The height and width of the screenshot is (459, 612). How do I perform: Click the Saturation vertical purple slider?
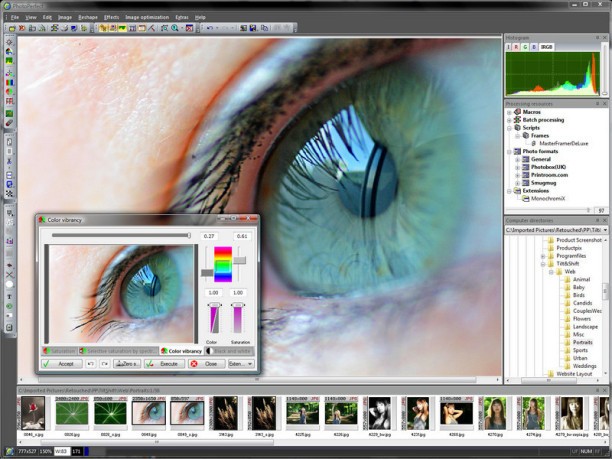pos(238,318)
